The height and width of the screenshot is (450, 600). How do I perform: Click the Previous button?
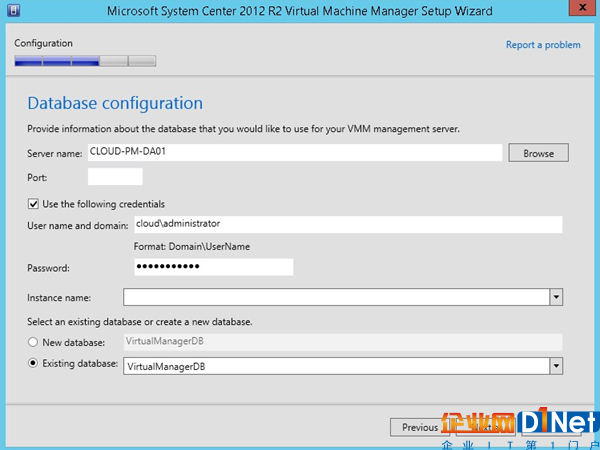[x=420, y=427]
